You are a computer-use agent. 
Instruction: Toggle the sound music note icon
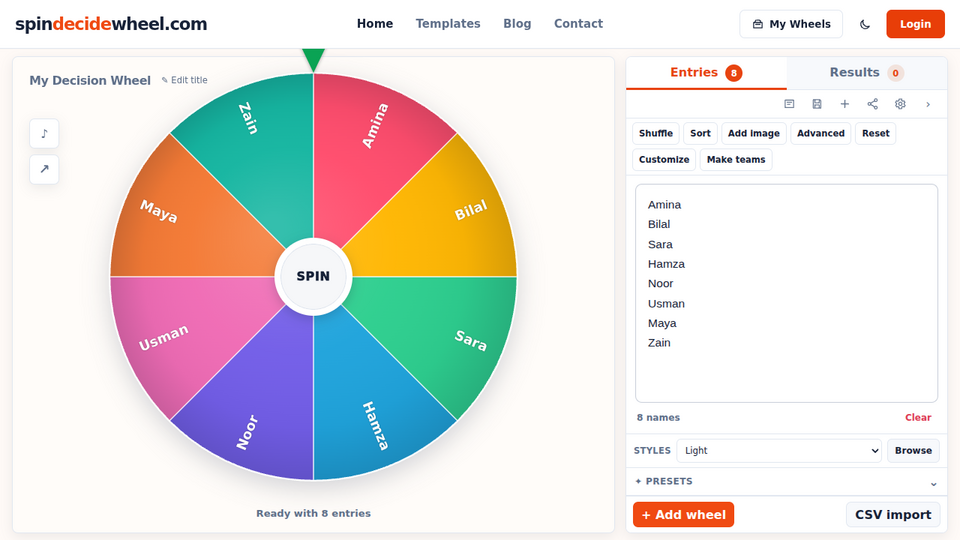point(44,133)
